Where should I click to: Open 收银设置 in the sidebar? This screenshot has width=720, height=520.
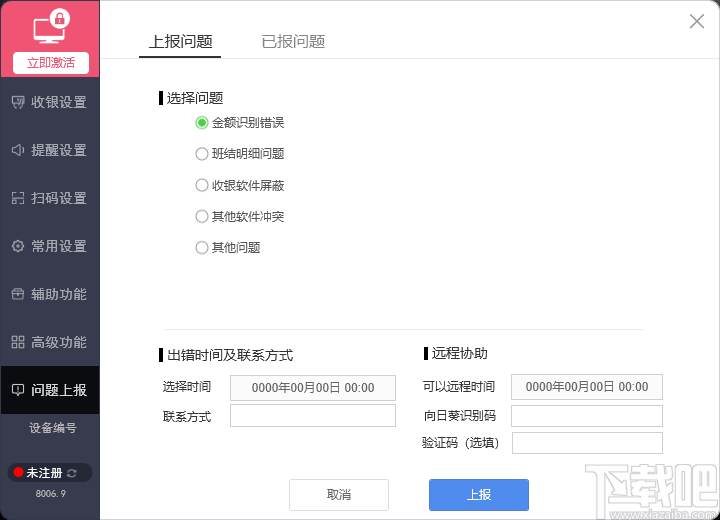point(50,102)
